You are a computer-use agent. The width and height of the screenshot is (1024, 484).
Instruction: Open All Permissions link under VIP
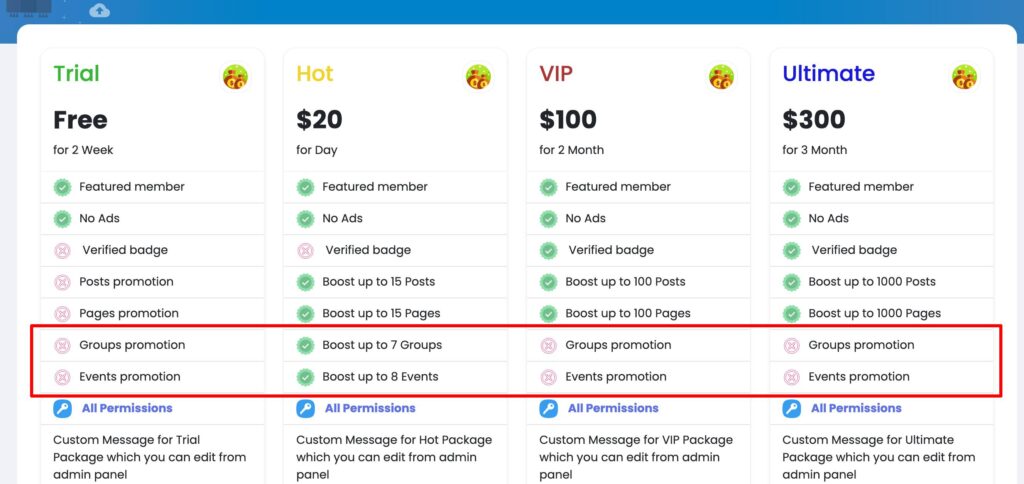(x=613, y=408)
